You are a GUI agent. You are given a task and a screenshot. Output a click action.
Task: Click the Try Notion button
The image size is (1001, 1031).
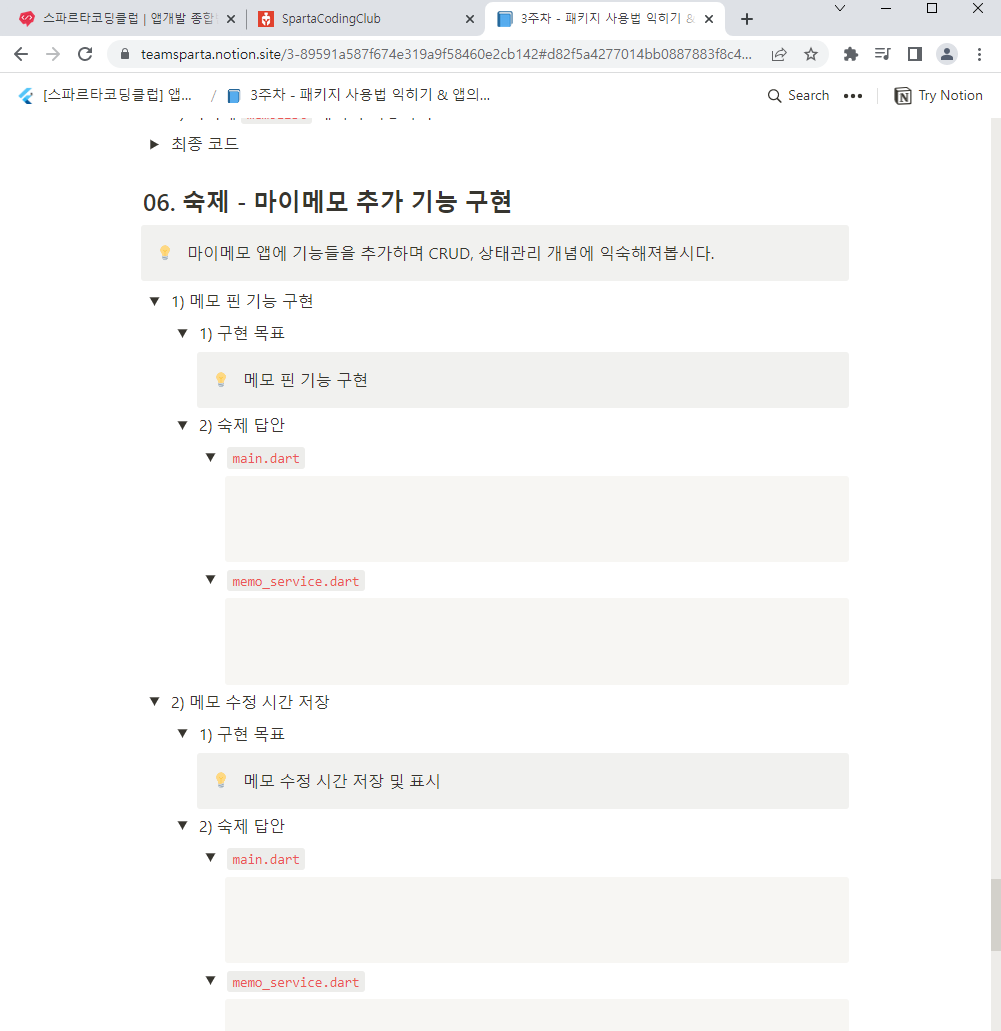939,96
